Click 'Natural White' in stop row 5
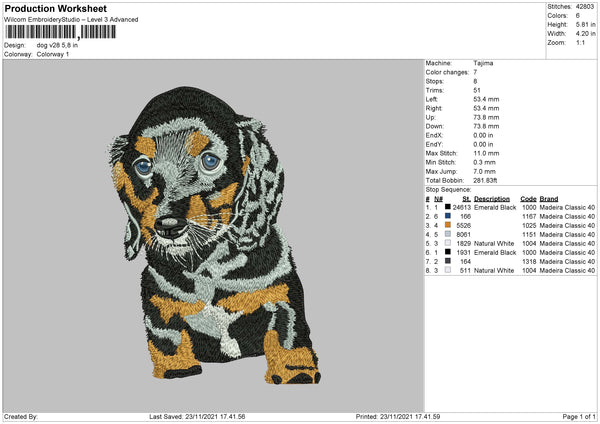Image resolution: width=600 pixels, height=424 pixels. [494, 243]
